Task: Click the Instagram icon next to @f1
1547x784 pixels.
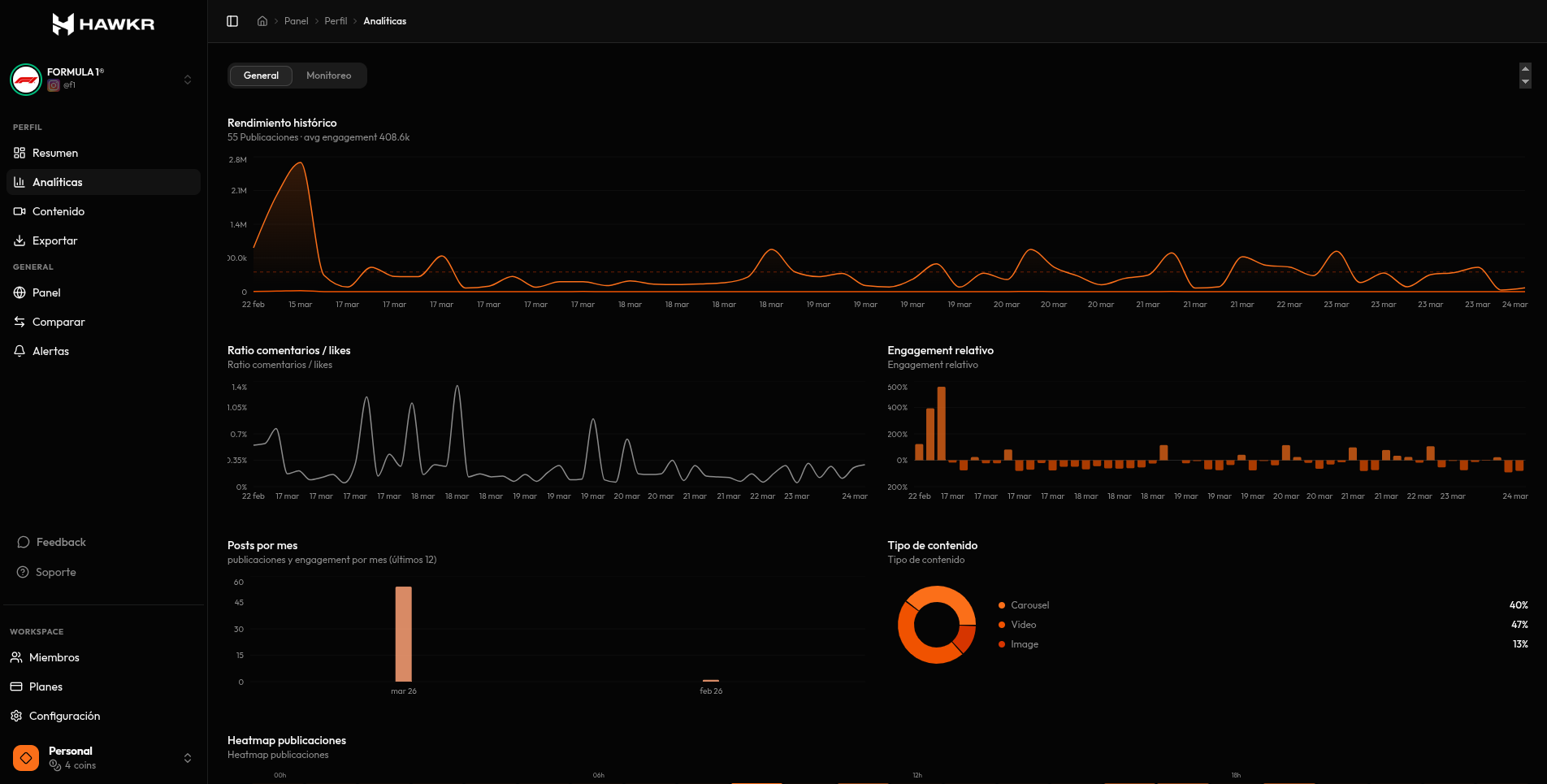Action: coord(54,84)
